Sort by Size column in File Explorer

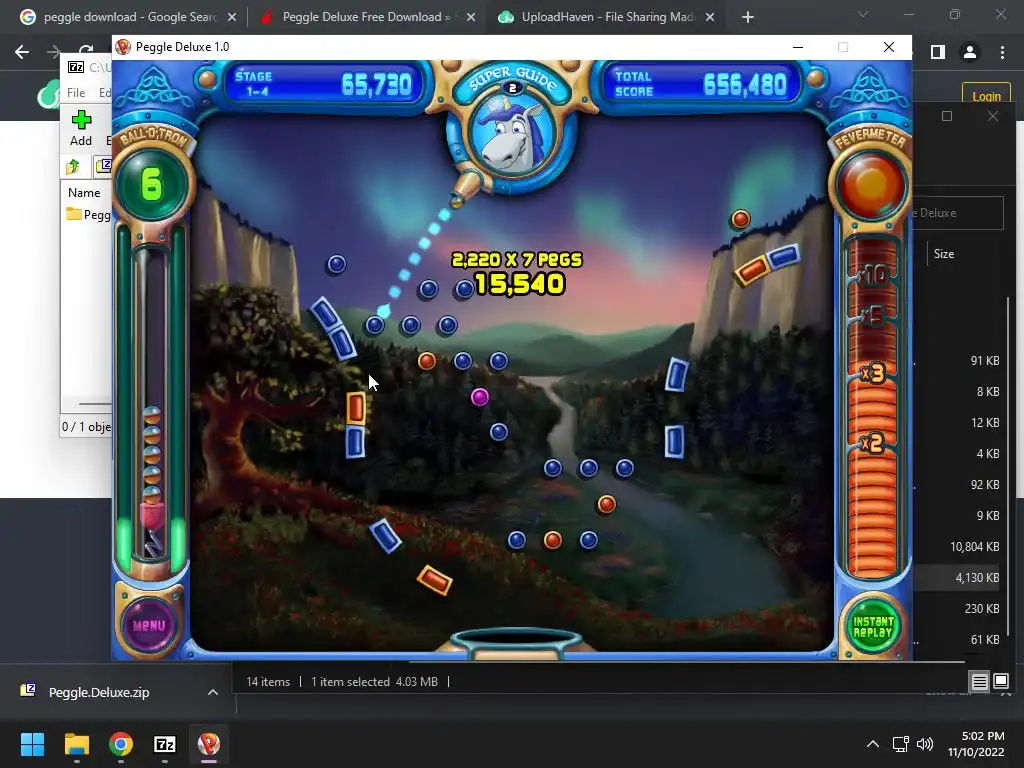click(944, 254)
